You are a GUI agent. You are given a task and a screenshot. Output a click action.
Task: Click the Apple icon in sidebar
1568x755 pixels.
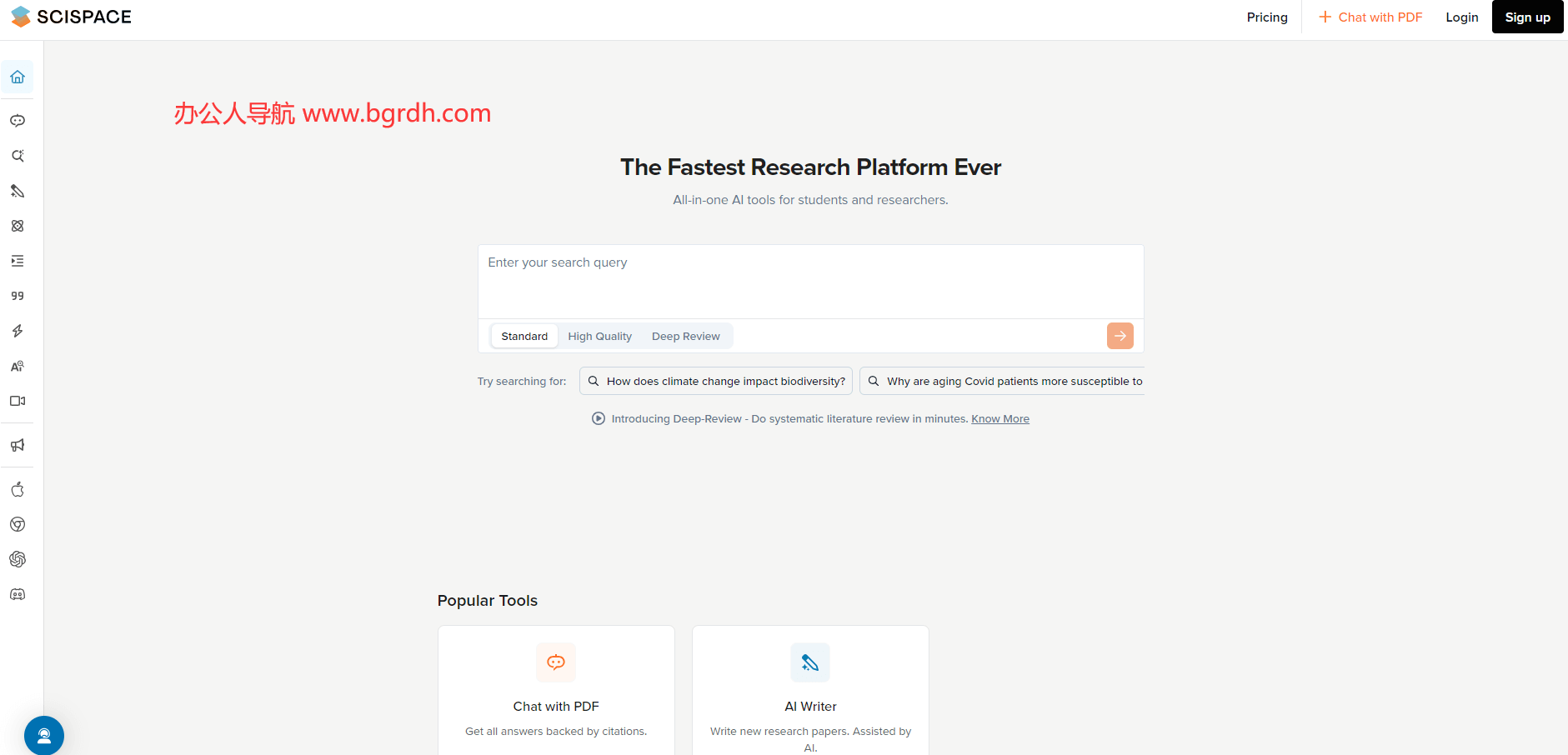(18, 489)
